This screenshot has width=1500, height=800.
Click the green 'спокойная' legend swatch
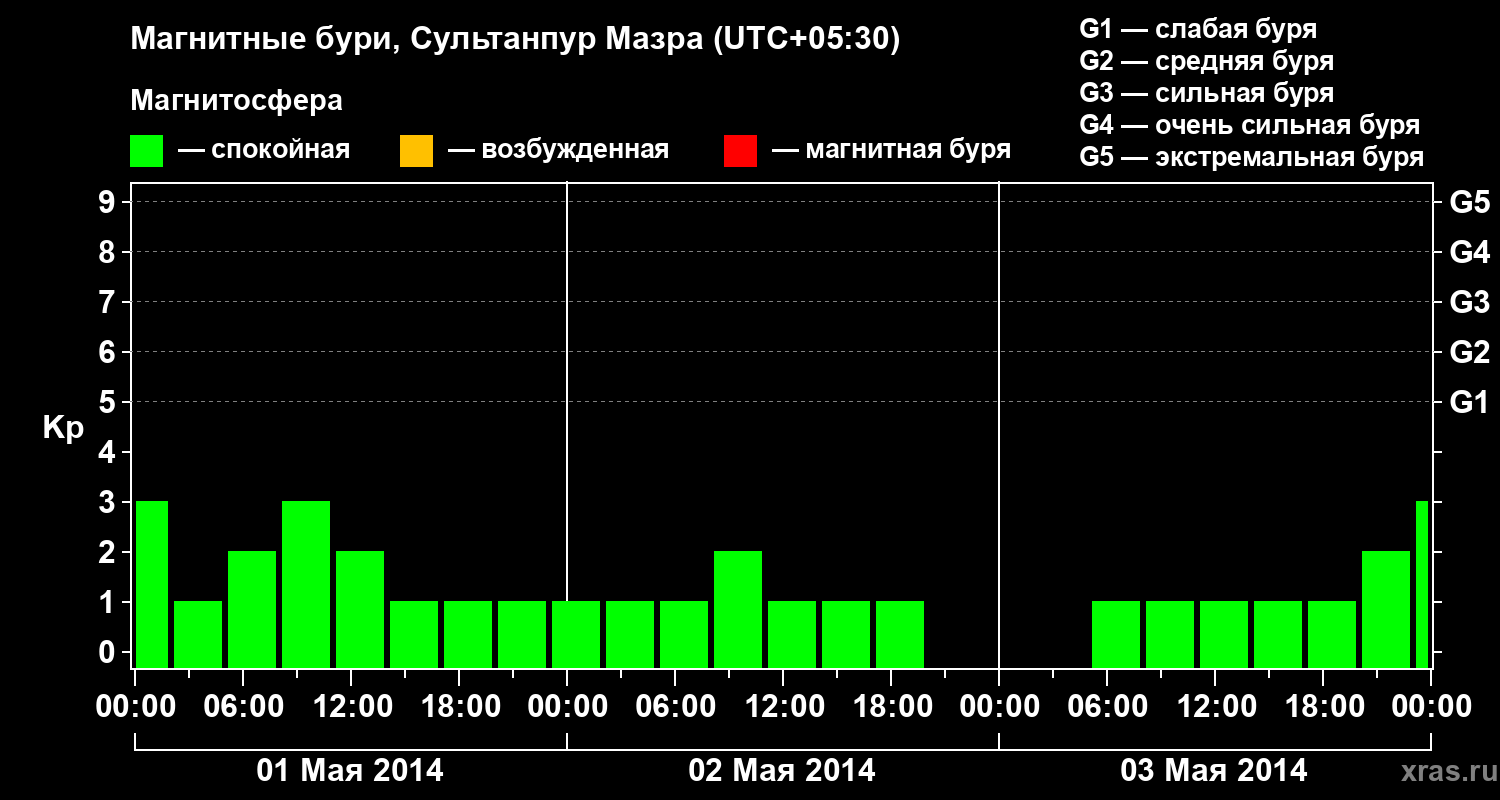click(x=147, y=151)
